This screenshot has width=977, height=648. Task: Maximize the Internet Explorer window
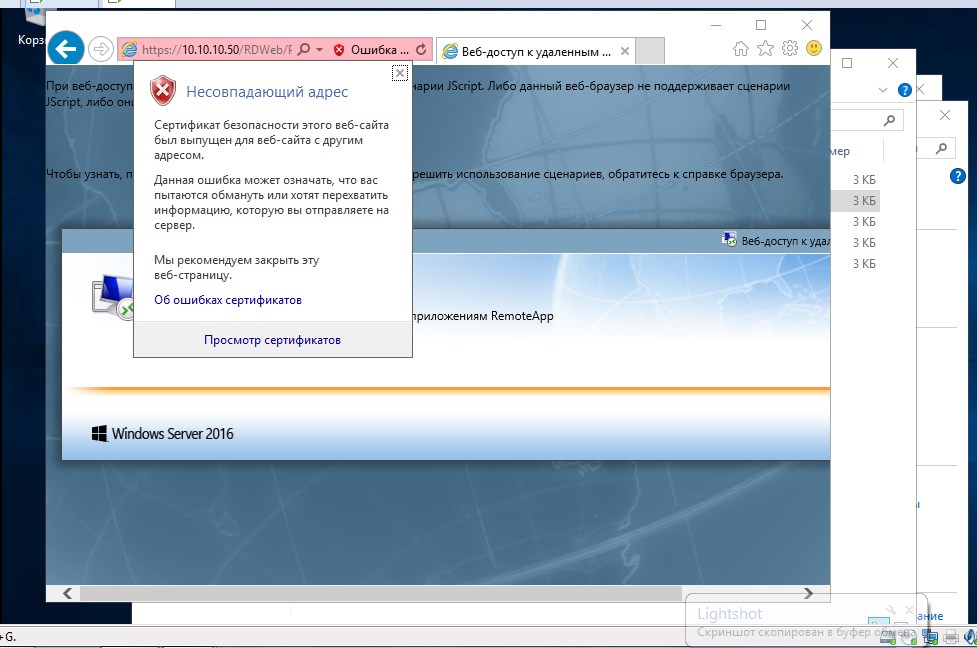761,25
